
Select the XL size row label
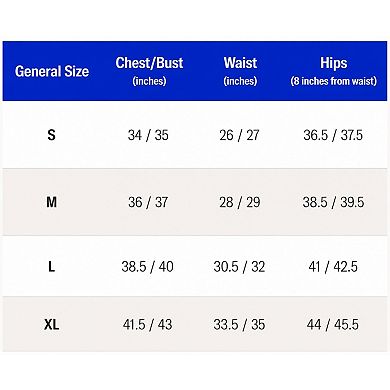click(51, 324)
